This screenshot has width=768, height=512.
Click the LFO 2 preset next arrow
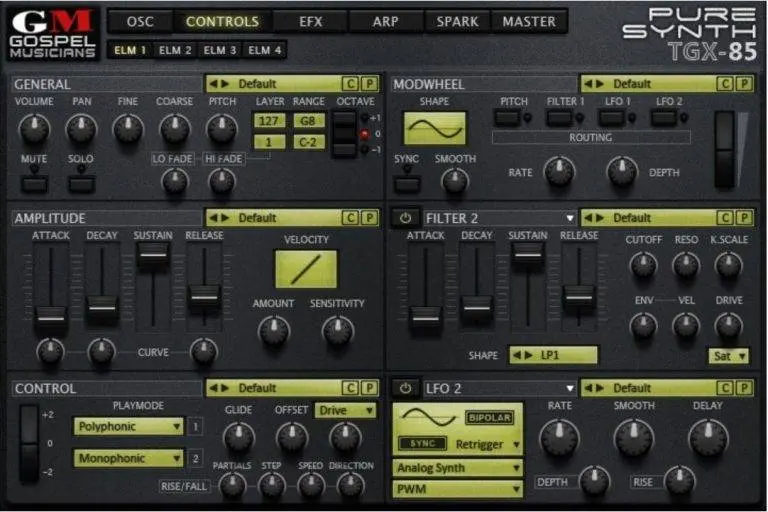coord(600,388)
